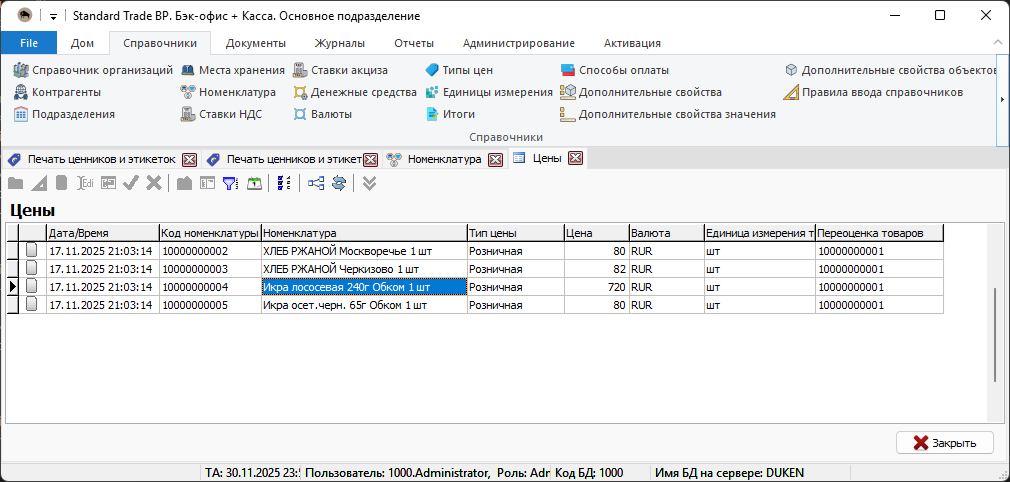1010x482 pixels.
Task: Open the Ставки НДС reference
Action: pos(222,114)
